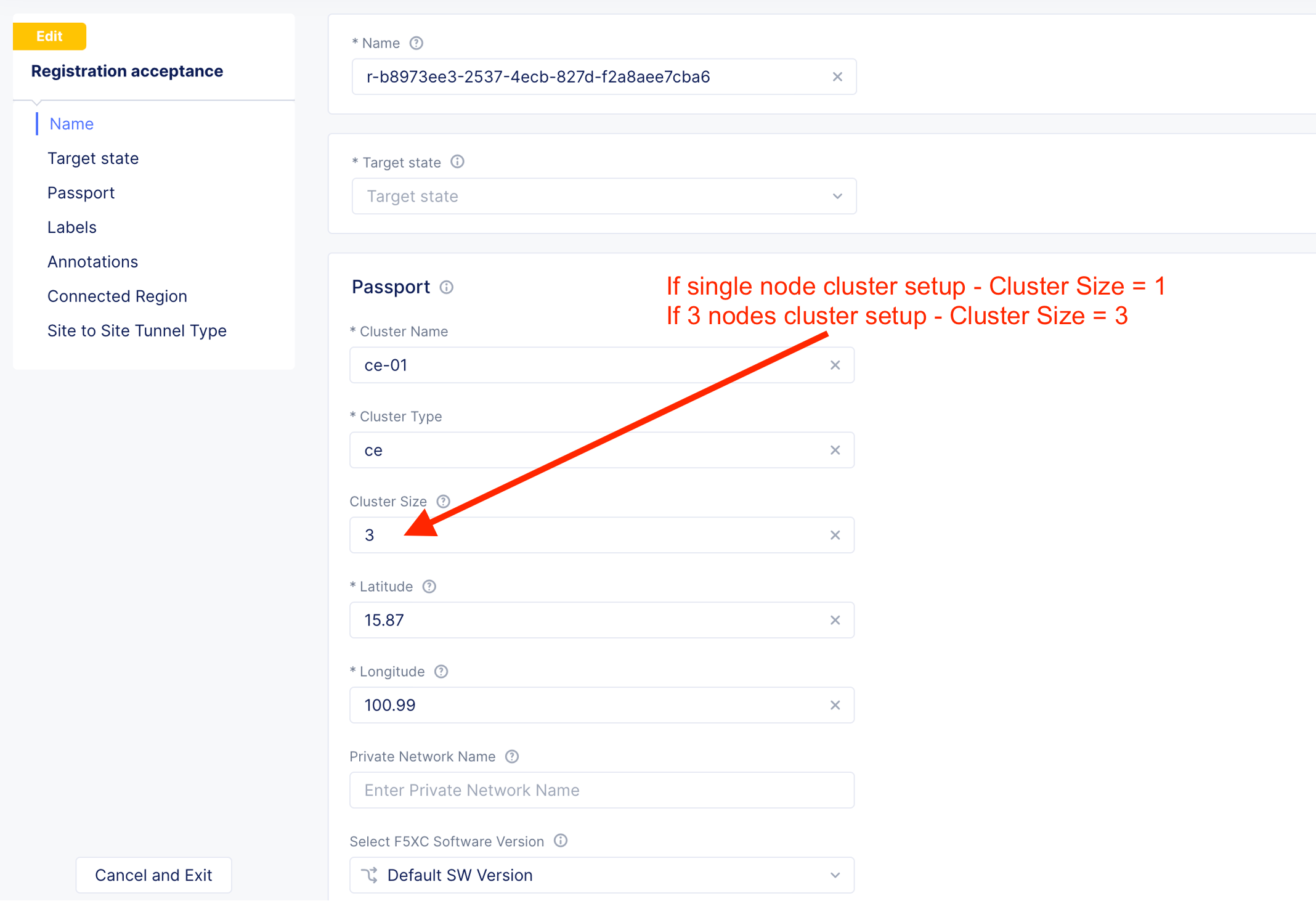The width and height of the screenshot is (1316, 901).
Task: Clear the Name field with X
Action: (837, 77)
